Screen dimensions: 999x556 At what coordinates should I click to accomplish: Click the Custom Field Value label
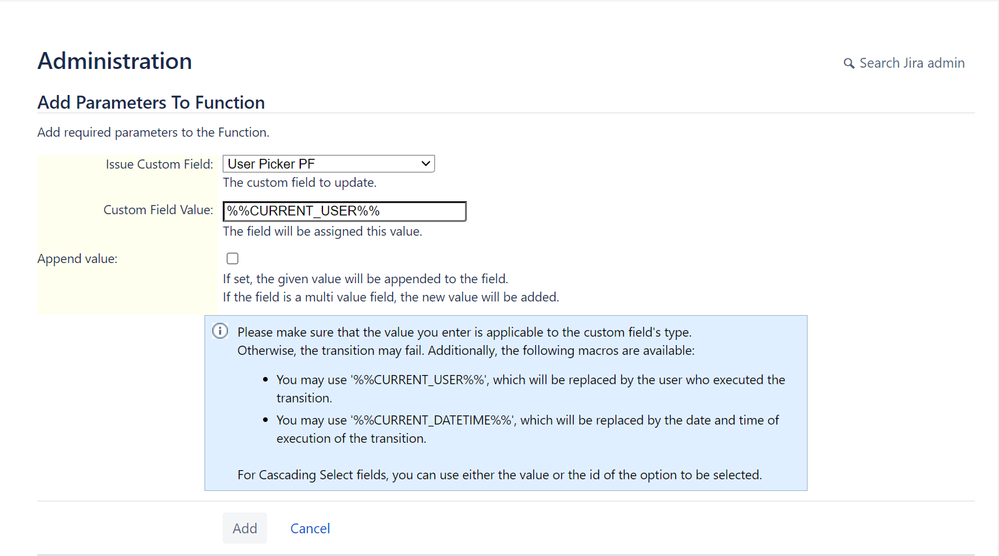tap(158, 210)
